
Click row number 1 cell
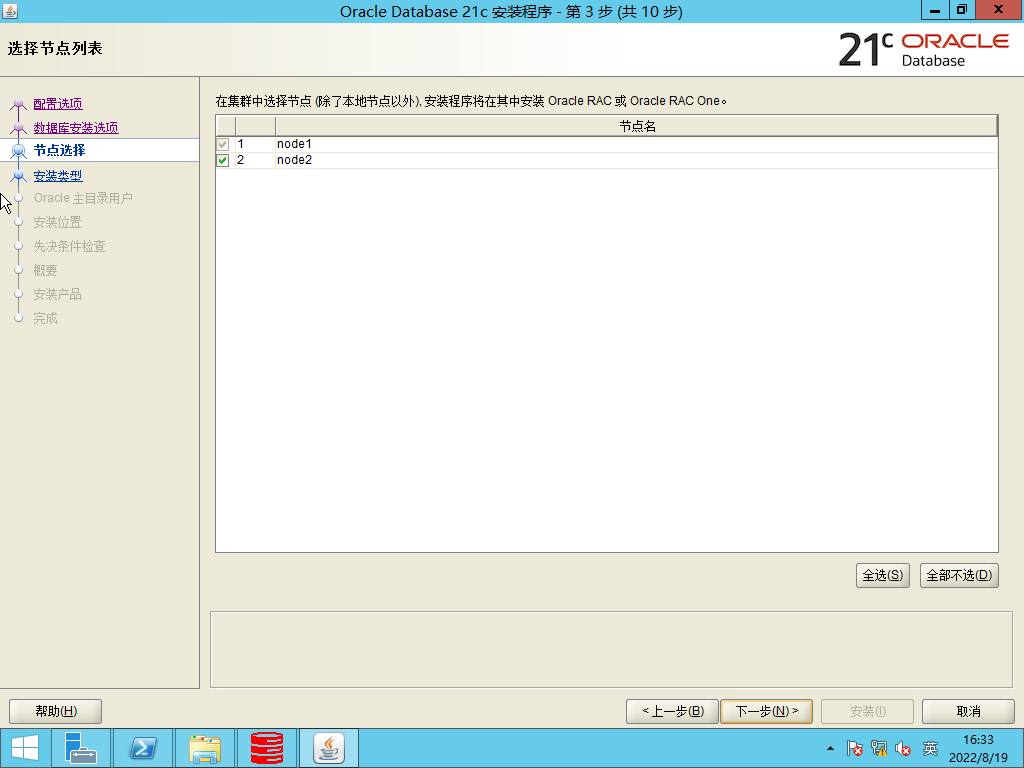[255, 144]
